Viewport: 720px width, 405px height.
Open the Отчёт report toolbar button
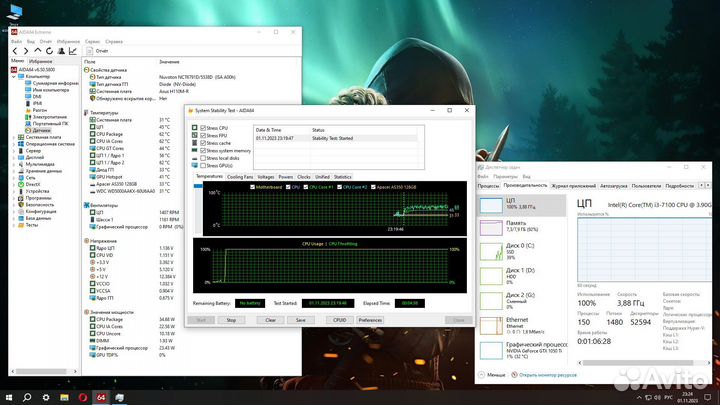97,51
